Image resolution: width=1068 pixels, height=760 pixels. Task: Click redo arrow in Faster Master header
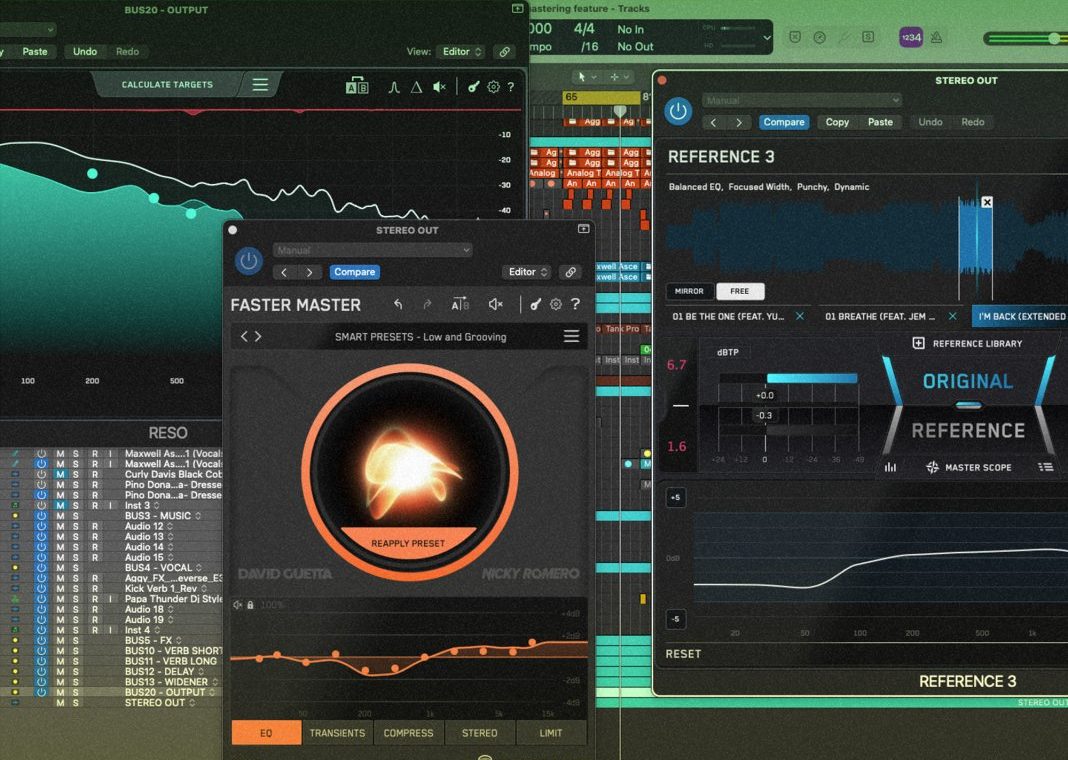[427, 304]
